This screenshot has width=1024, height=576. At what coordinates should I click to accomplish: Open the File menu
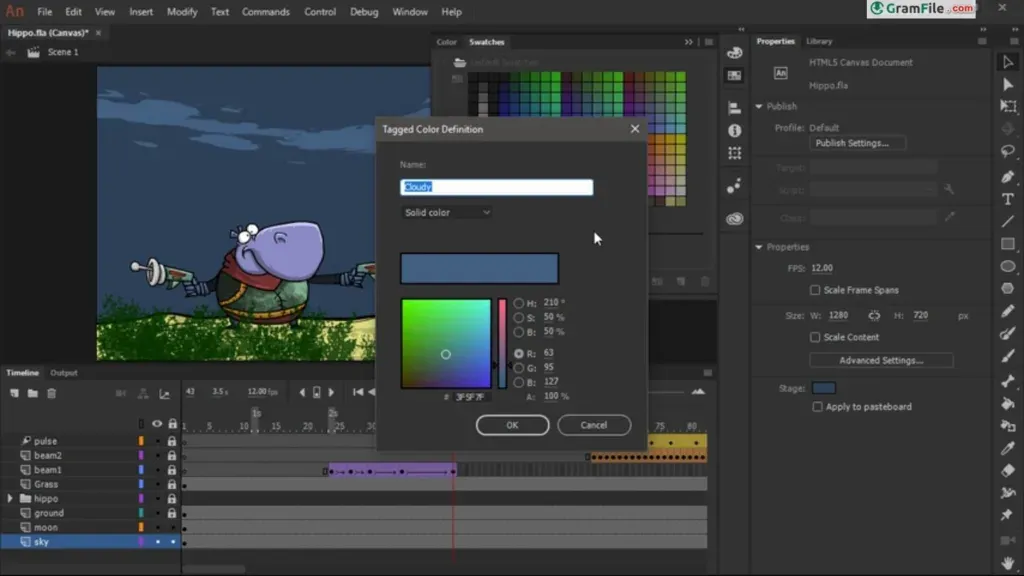(x=44, y=12)
